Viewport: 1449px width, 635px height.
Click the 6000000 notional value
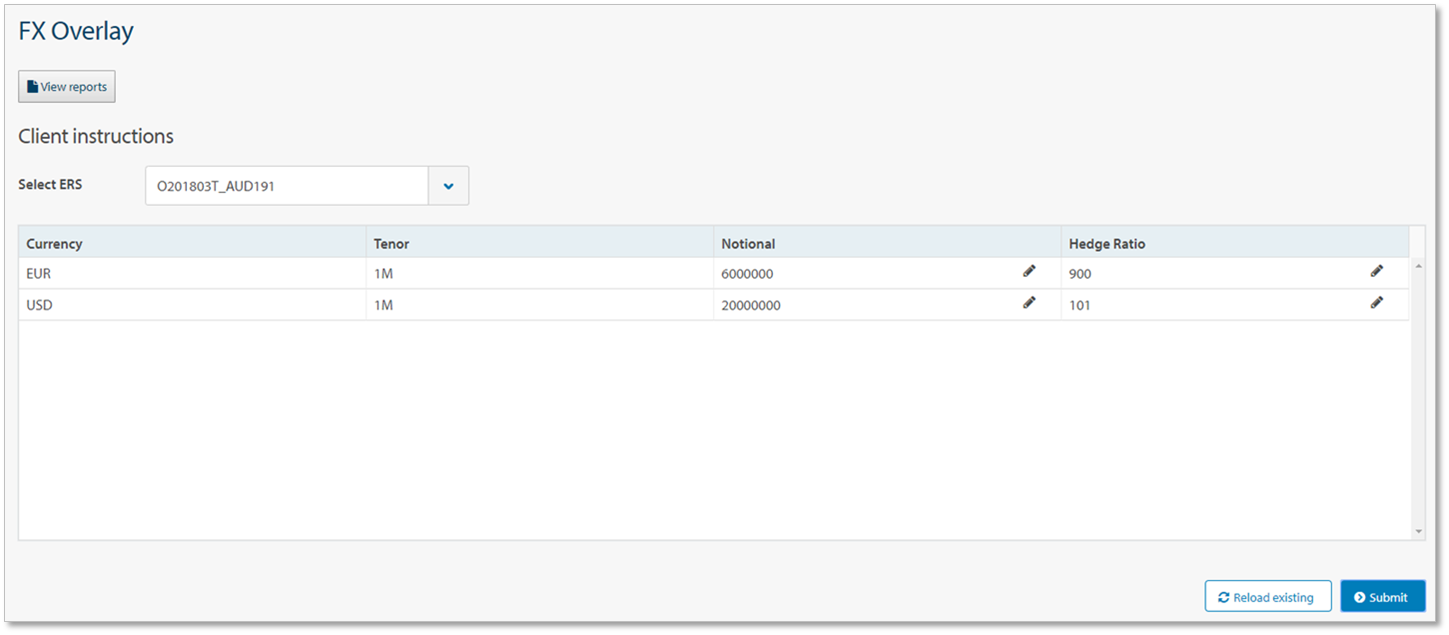tap(747, 274)
